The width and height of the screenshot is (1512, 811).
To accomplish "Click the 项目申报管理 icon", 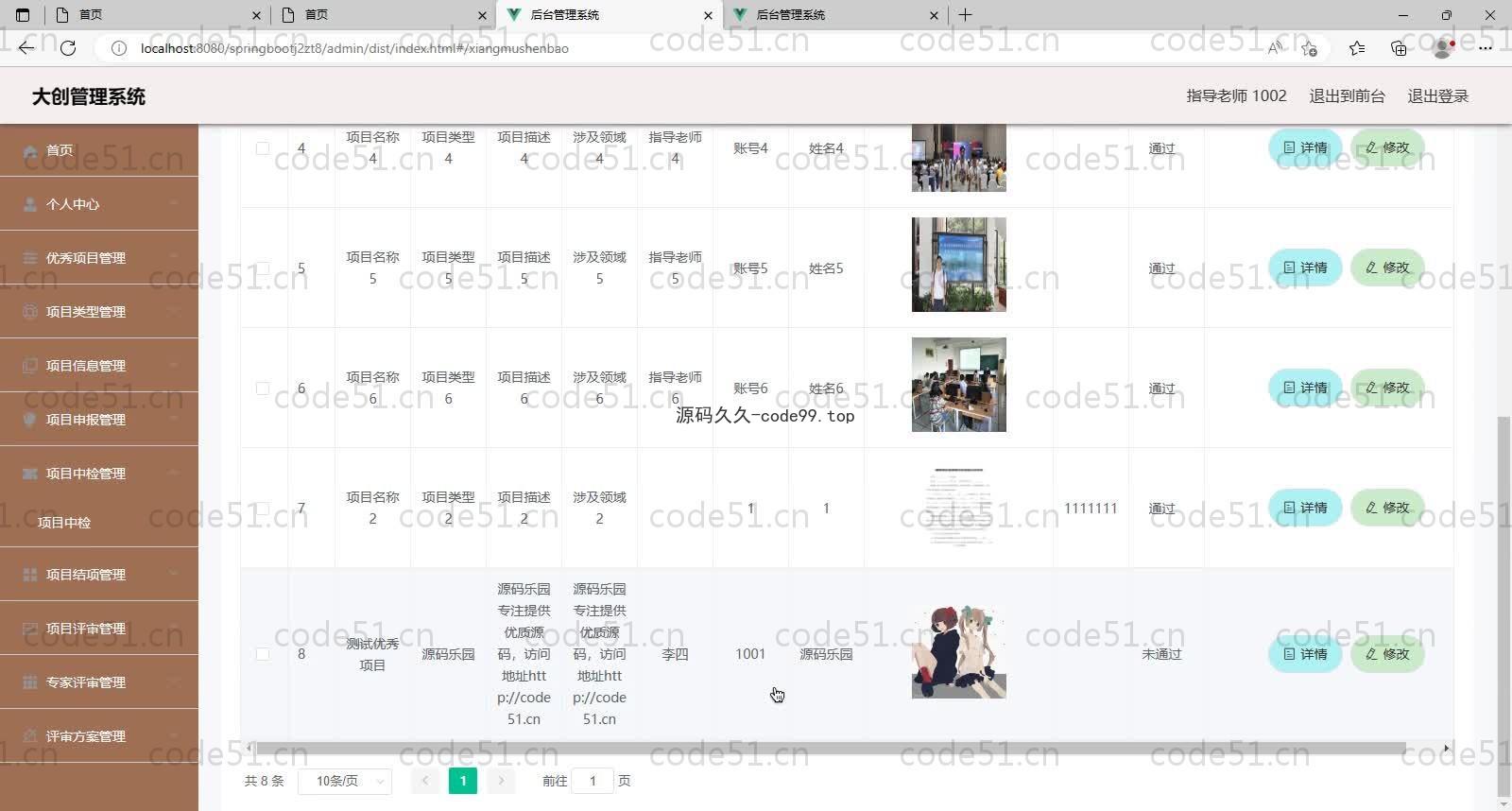I will [30, 420].
